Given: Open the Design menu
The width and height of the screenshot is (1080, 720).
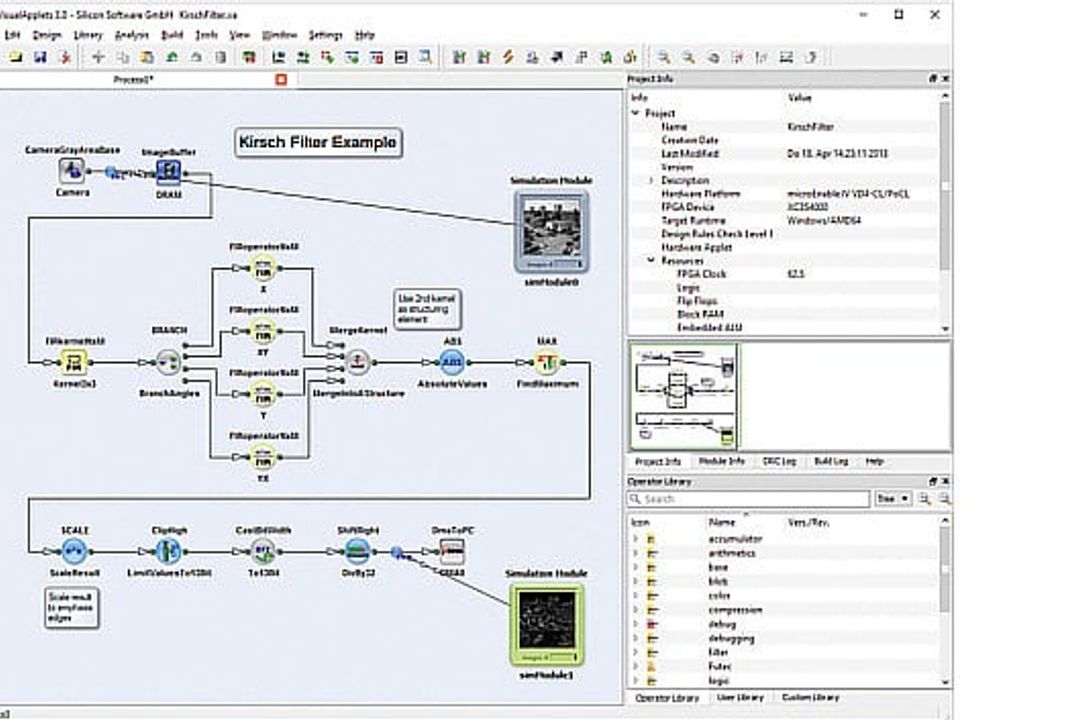Looking at the screenshot, I should click(47, 35).
